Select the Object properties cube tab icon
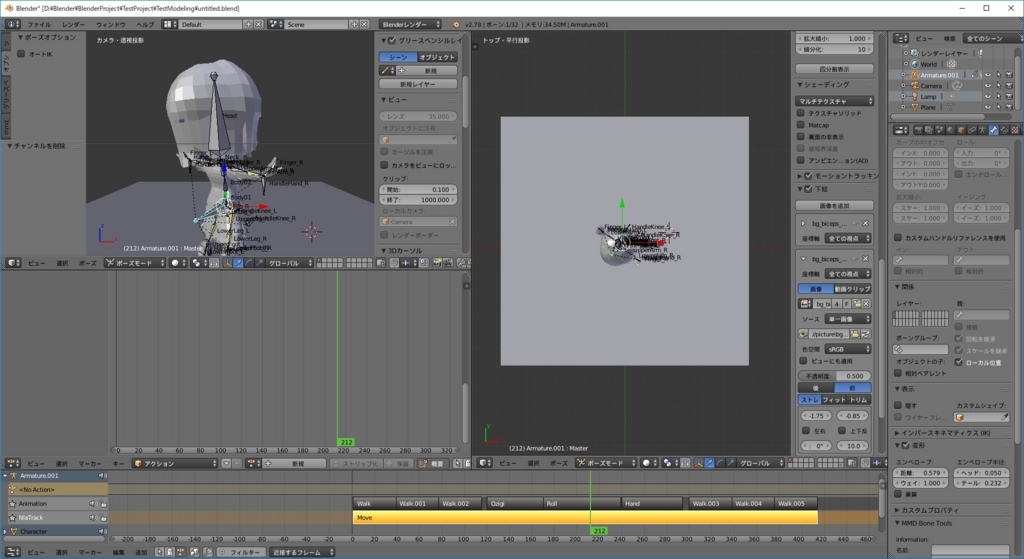 click(961, 130)
